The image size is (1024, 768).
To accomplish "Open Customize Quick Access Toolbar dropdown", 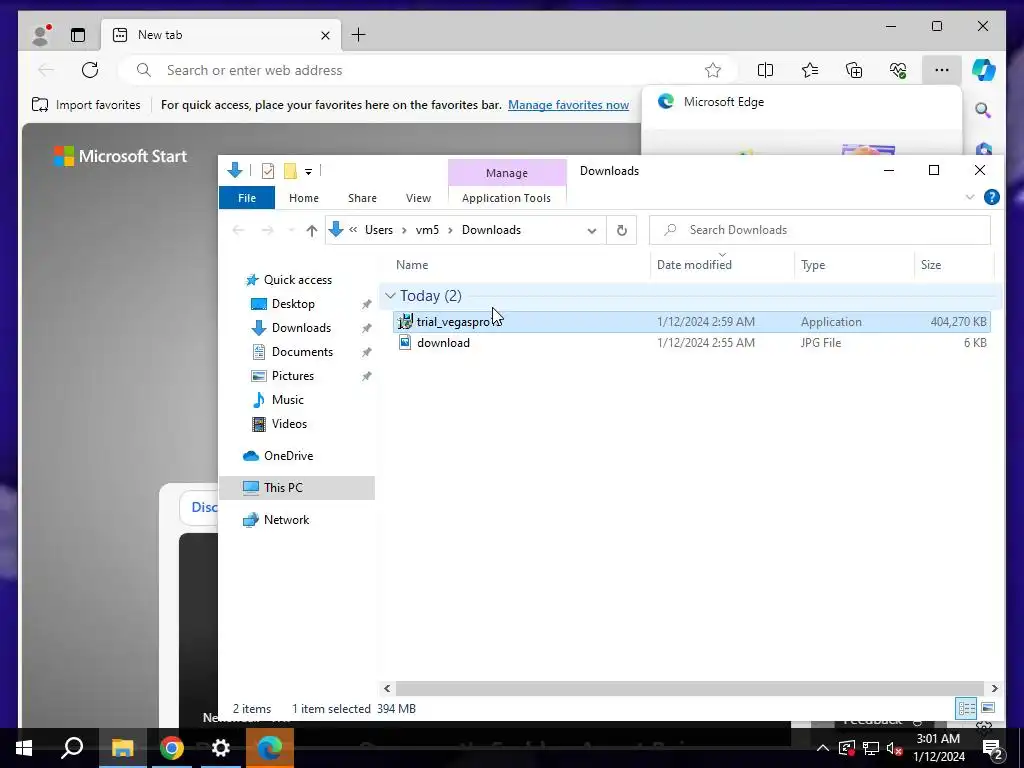I will (x=308, y=172).
